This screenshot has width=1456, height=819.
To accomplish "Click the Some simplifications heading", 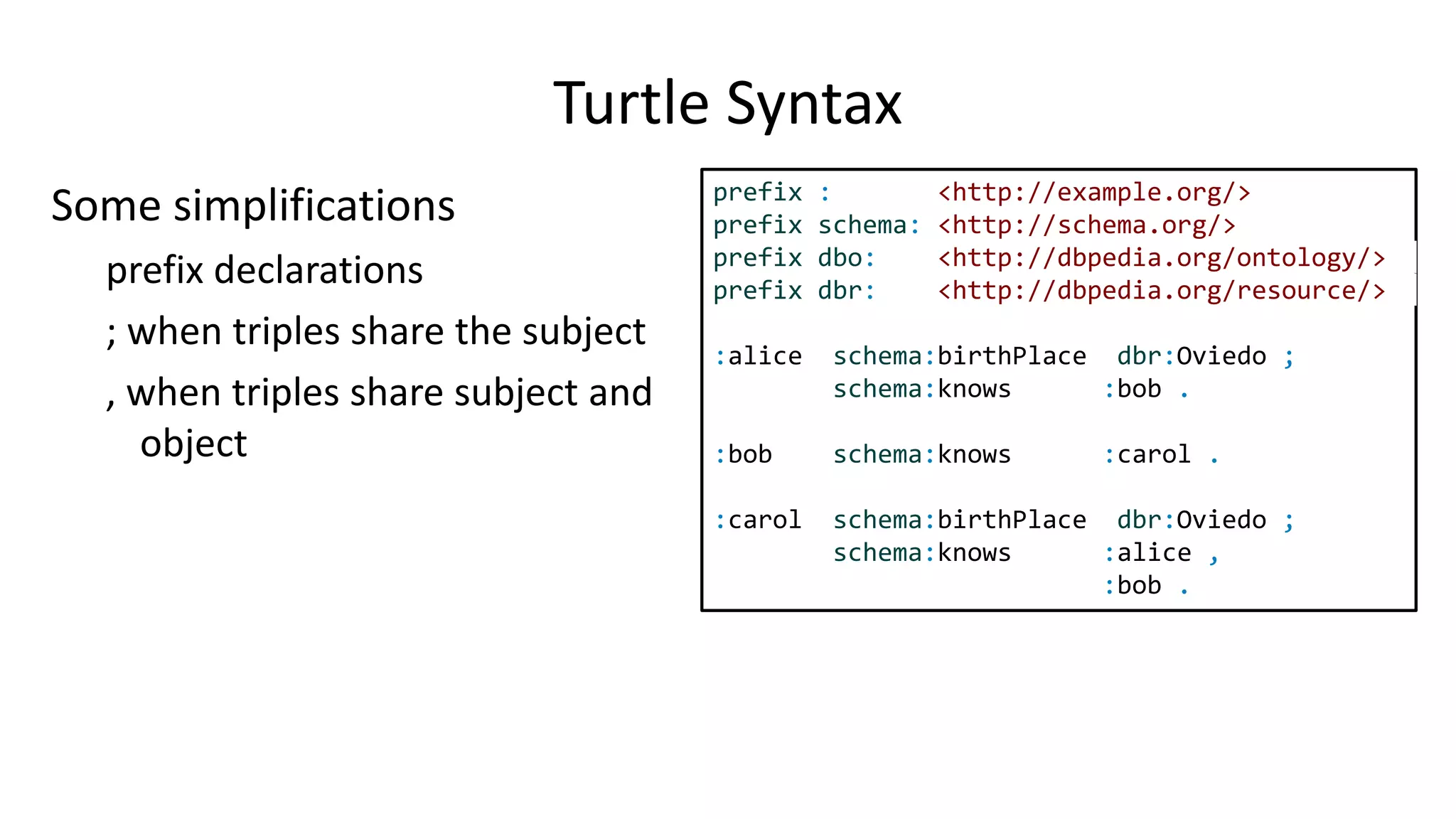I will [x=252, y=206].
